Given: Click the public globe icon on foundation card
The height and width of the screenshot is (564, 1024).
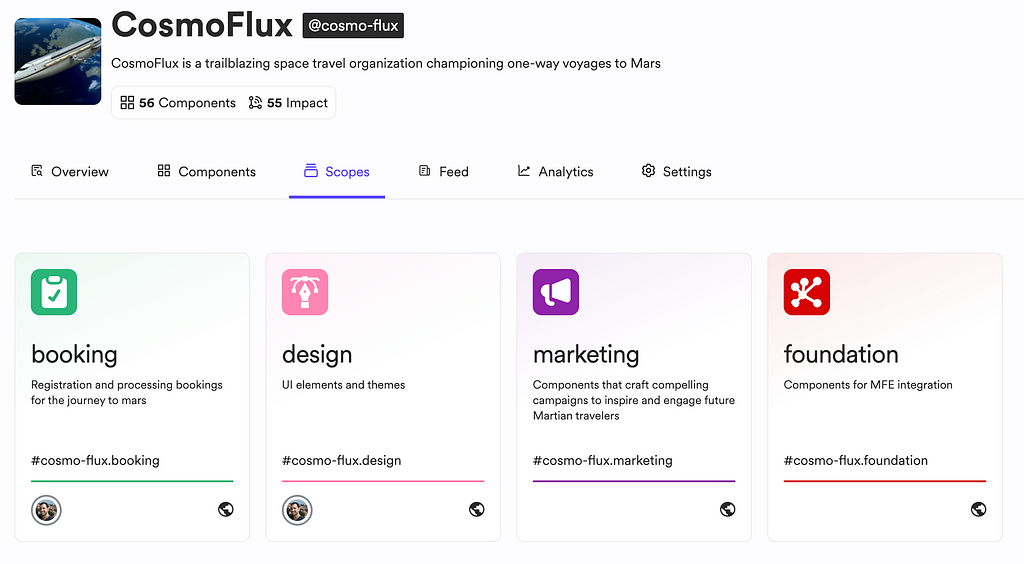Looking at the screenshot, I should point(978,509).
